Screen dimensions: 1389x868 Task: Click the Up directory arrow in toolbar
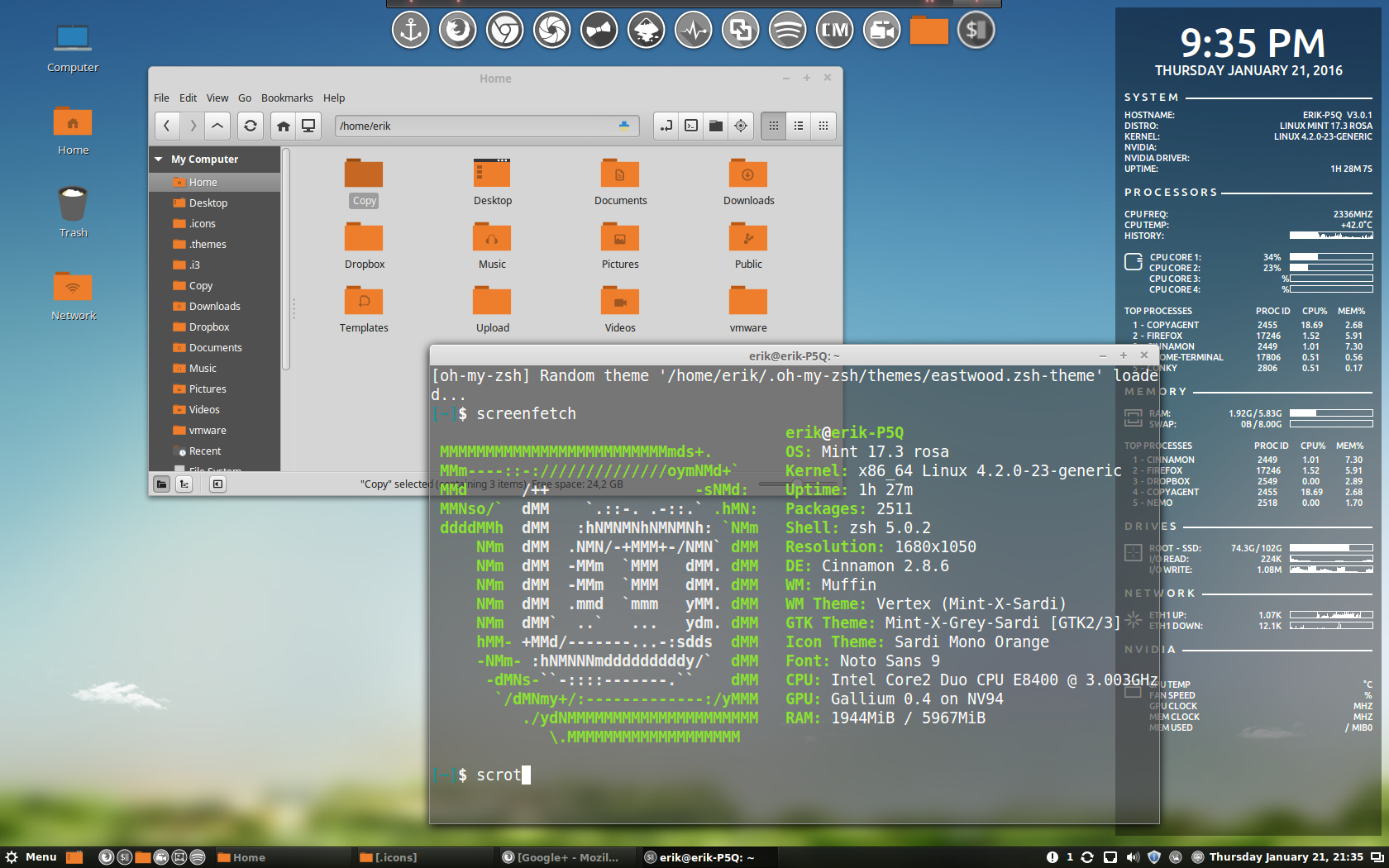click(x=217, y=126)
